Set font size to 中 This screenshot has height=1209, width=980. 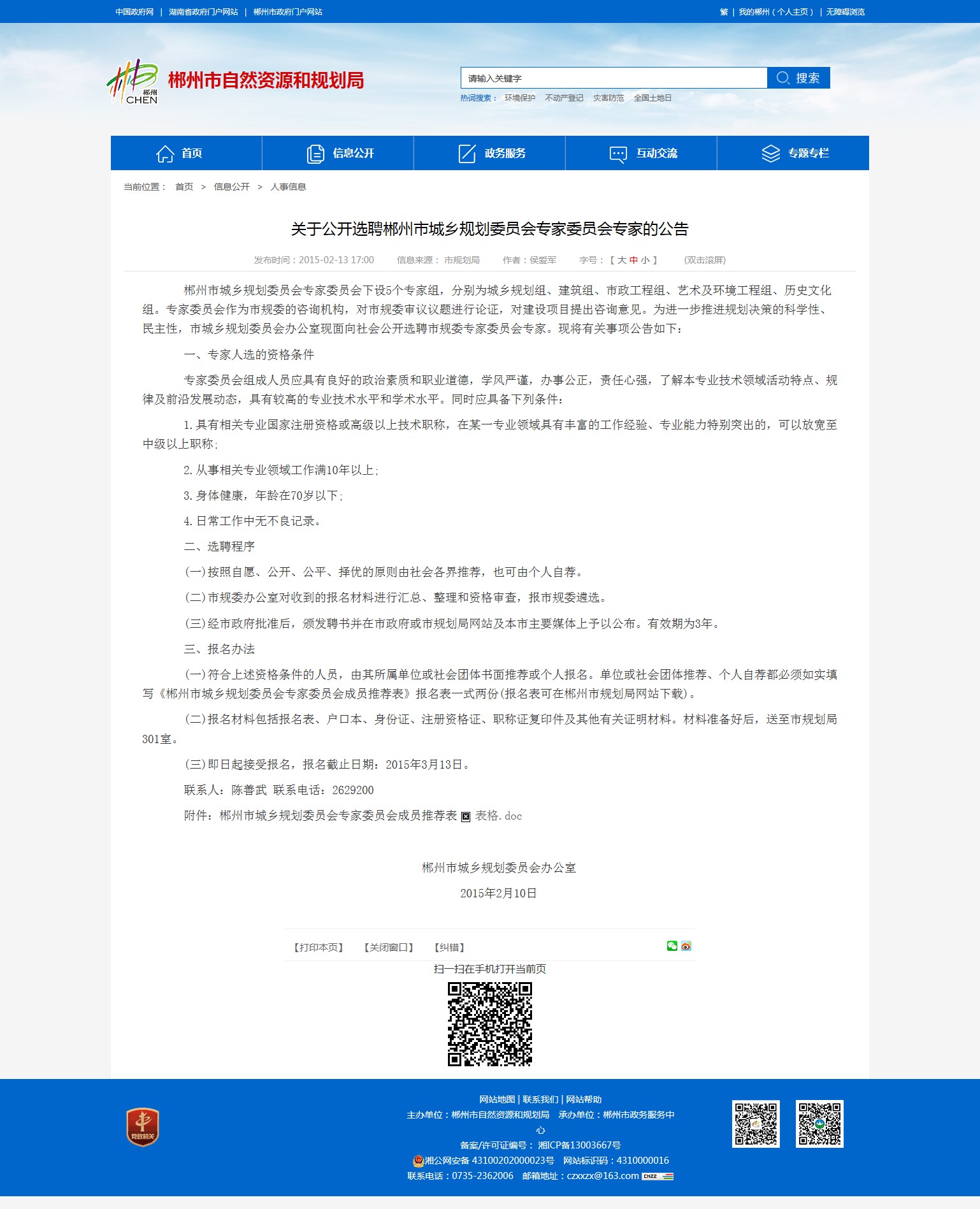click(x=633, y=260)
